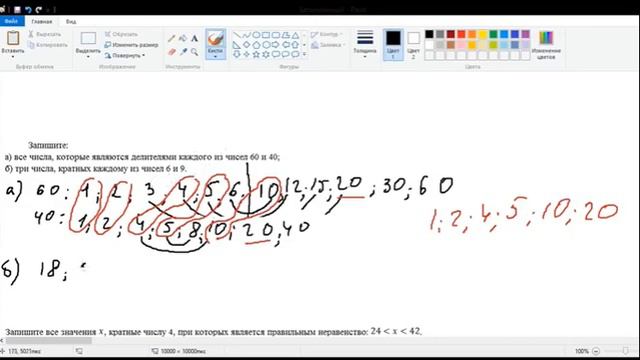
Task: Pick the yellow color swatch
Action: pyautogui.click(x=482, y=34)
